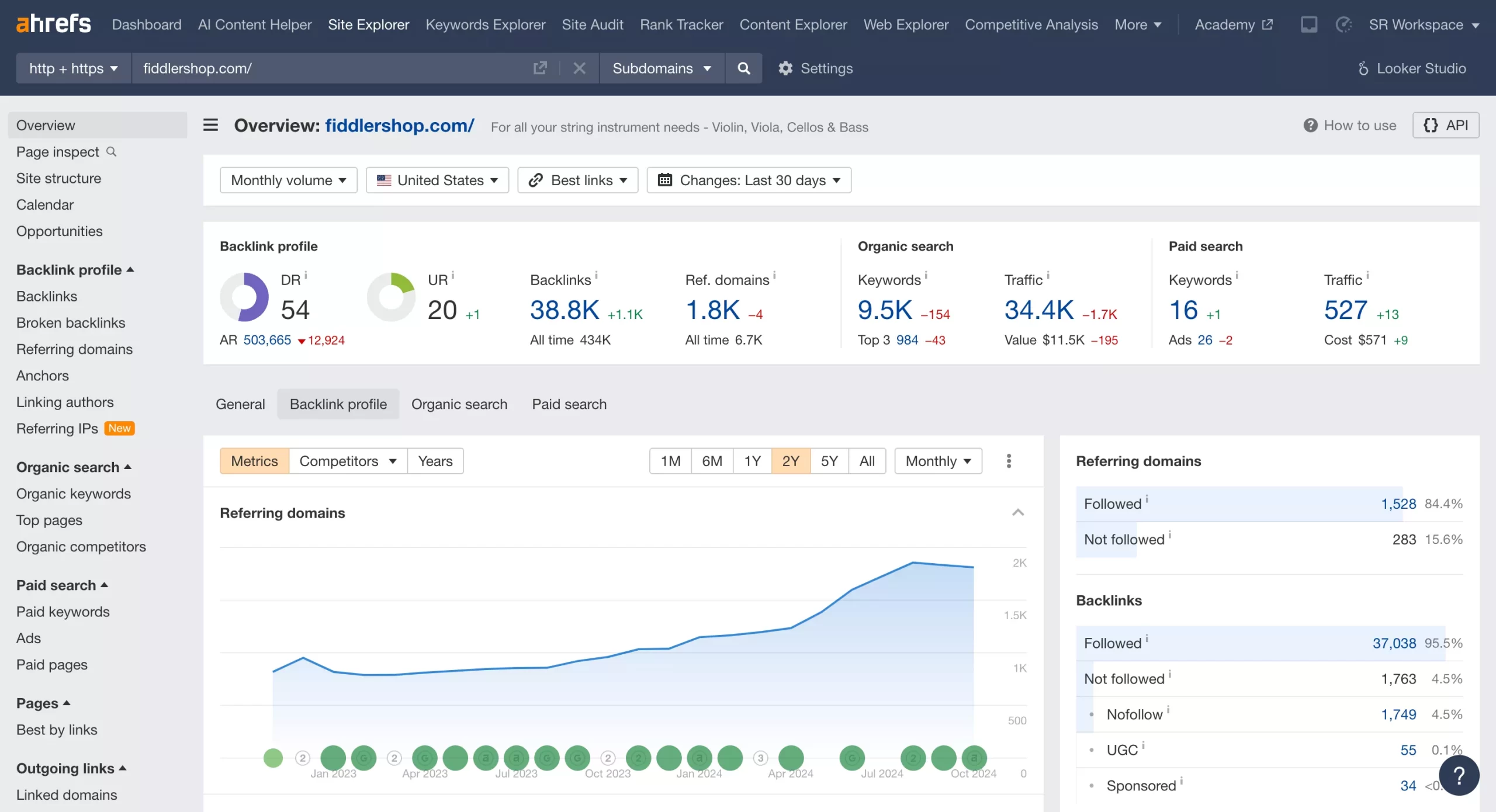The width and height of the screenshot is (1496, 812).
Task: Click the marker numbered 3 near Apr 2024
Action: (x=760, y=758)
